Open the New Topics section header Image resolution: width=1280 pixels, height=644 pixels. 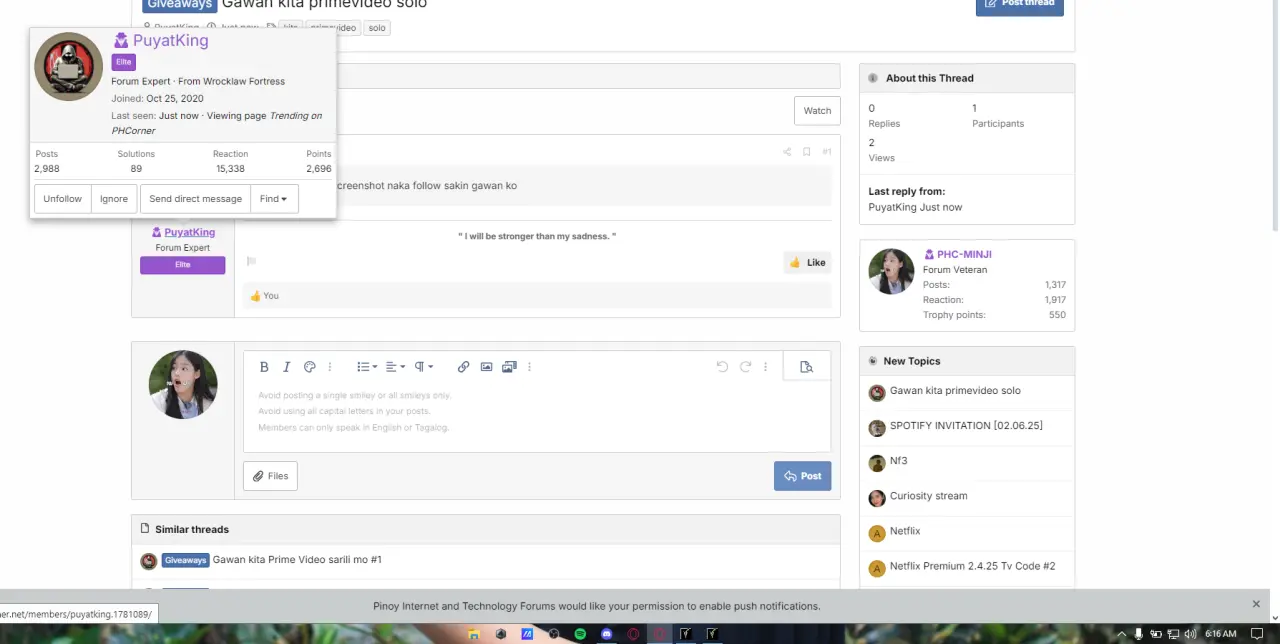pyautogui.click(x=911, y=361)
